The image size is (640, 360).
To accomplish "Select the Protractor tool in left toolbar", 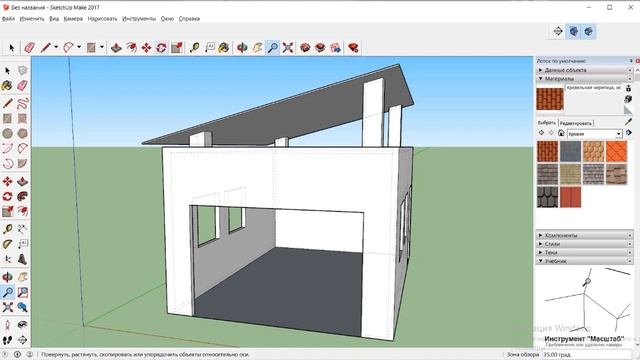I will pos(7,244).
